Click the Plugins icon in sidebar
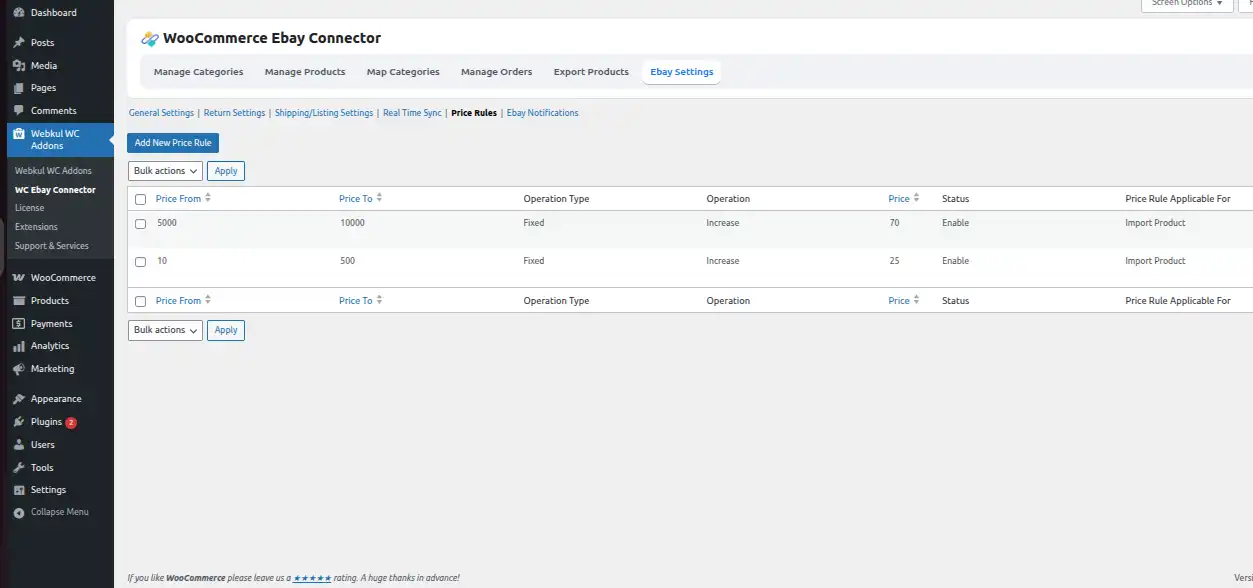The width and height of the screenshot is (1253, 588). [x=19, y=422]
